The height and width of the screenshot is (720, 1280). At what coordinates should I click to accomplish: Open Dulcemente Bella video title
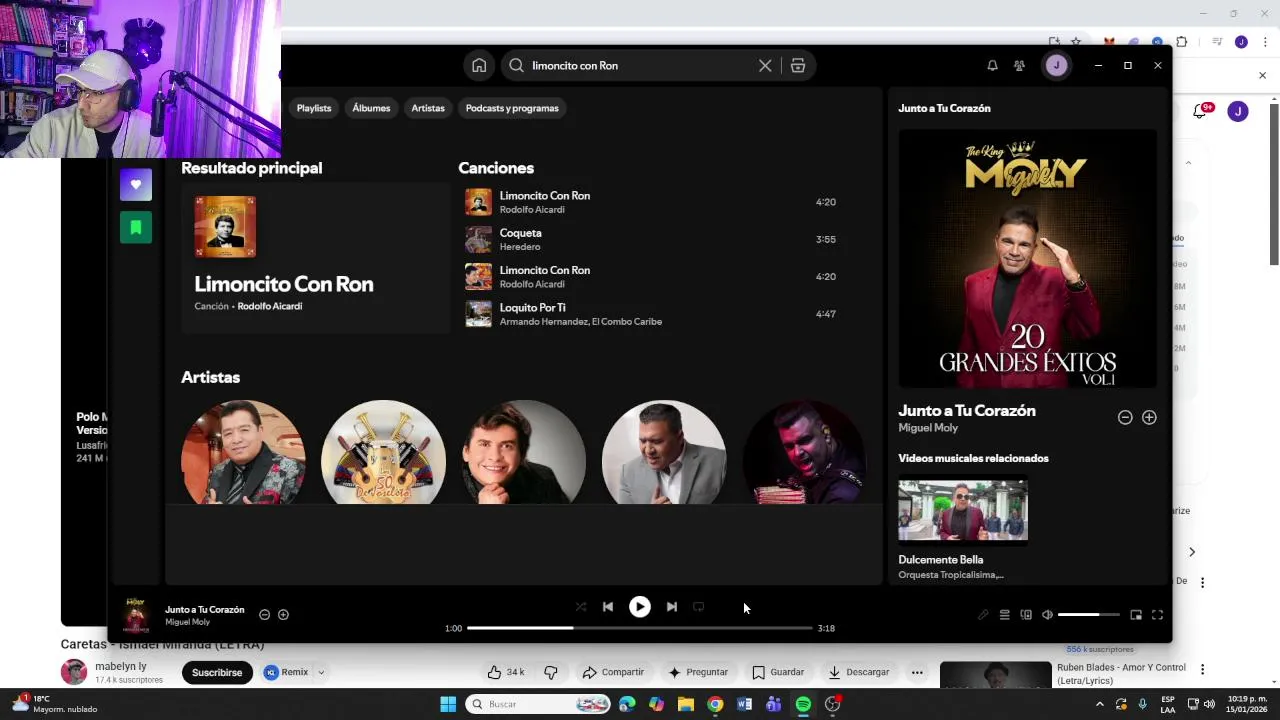[941, 560]
